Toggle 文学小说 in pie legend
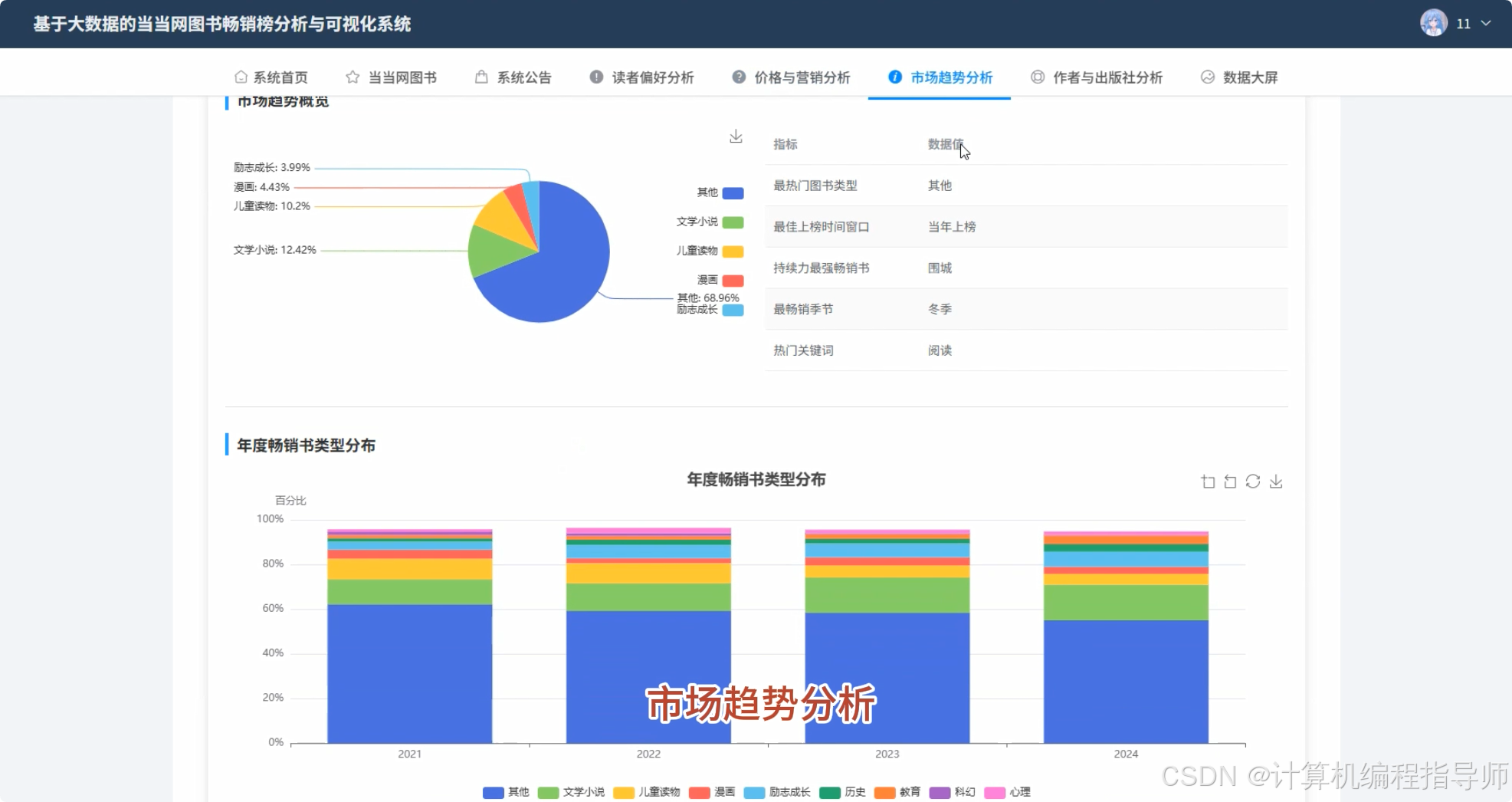This screenshot has width=1512, height=802. [710, 222]
